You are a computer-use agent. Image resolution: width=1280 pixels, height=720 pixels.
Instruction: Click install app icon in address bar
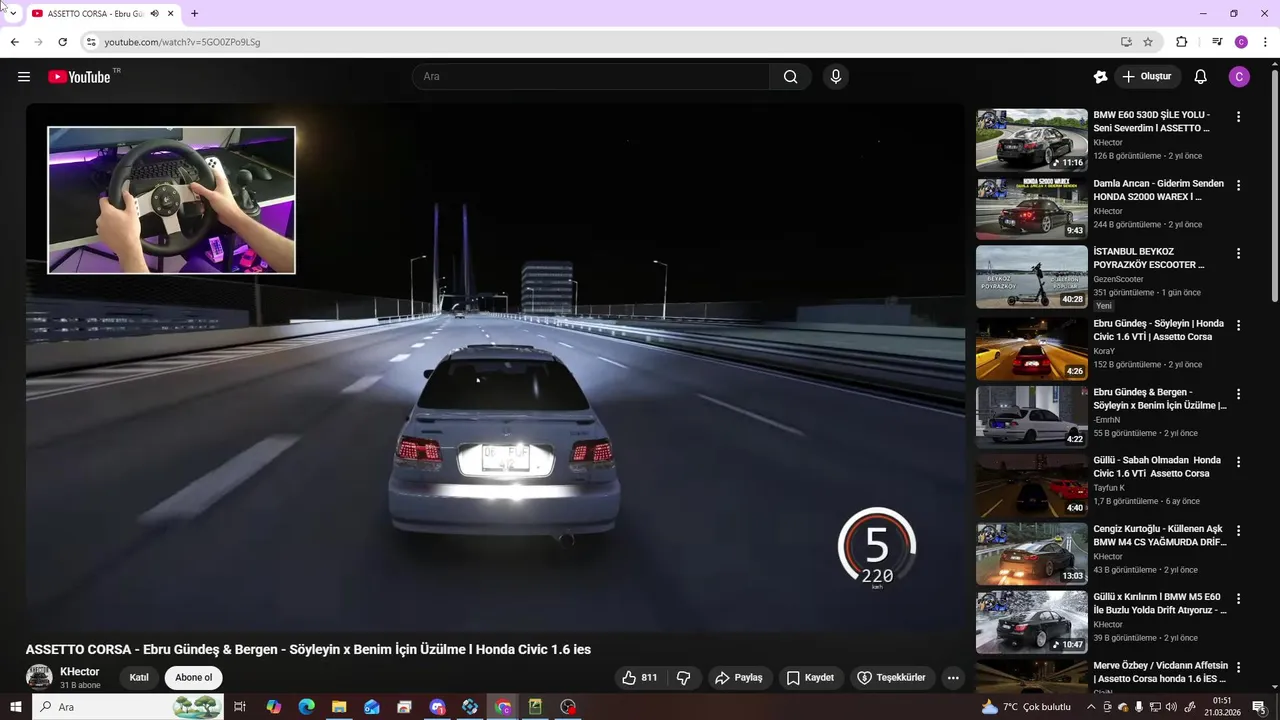[1126, 42]
